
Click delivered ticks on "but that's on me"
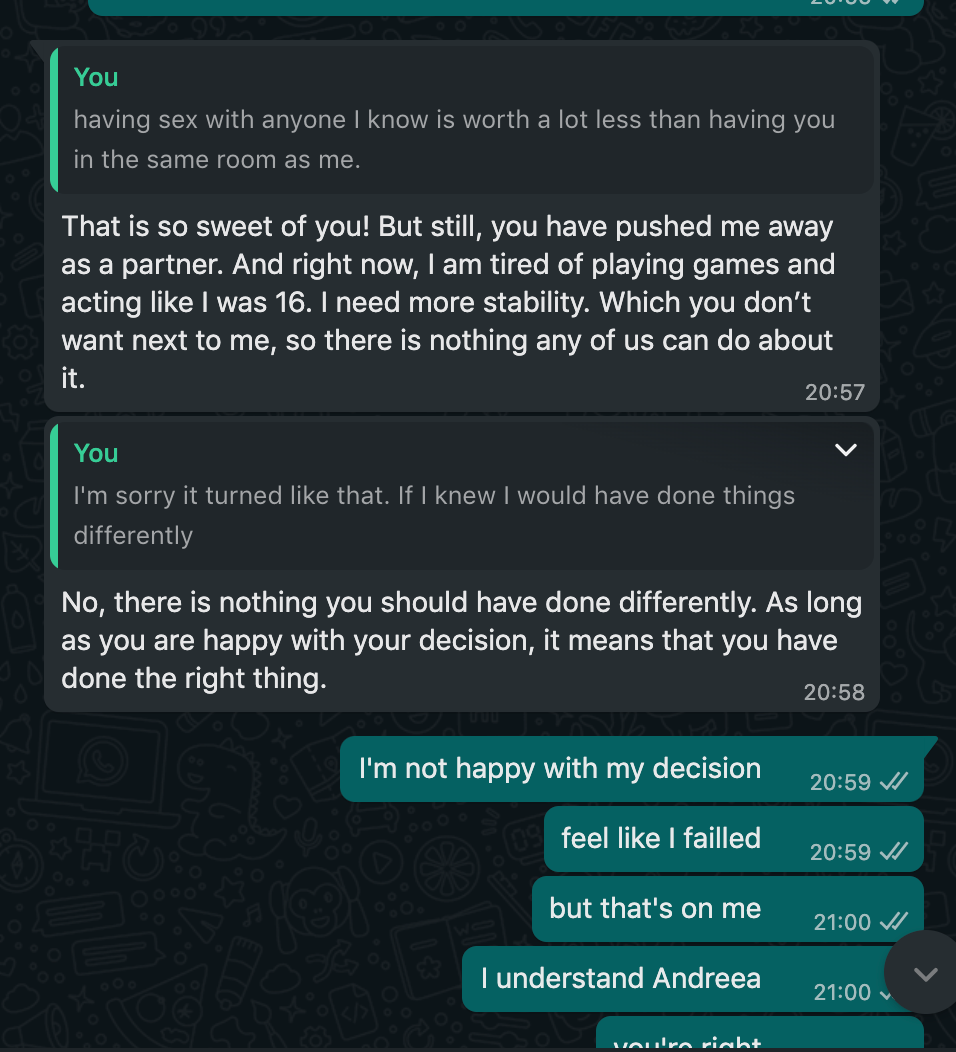894,922
